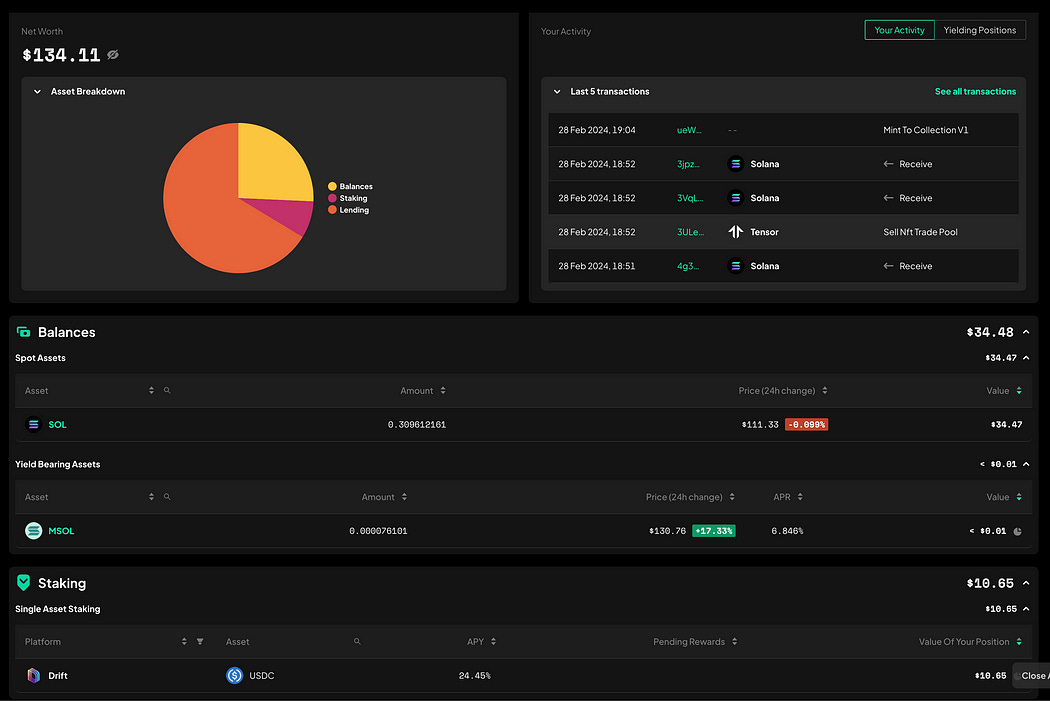Click MSOL +17.33% change badge

tap(714, 531)
